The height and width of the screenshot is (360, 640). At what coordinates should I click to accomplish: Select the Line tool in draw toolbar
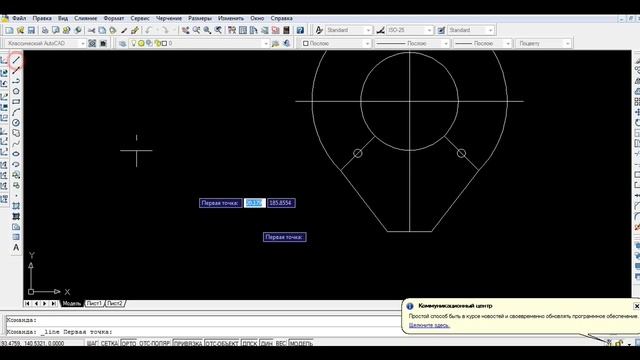click(16, 60)
